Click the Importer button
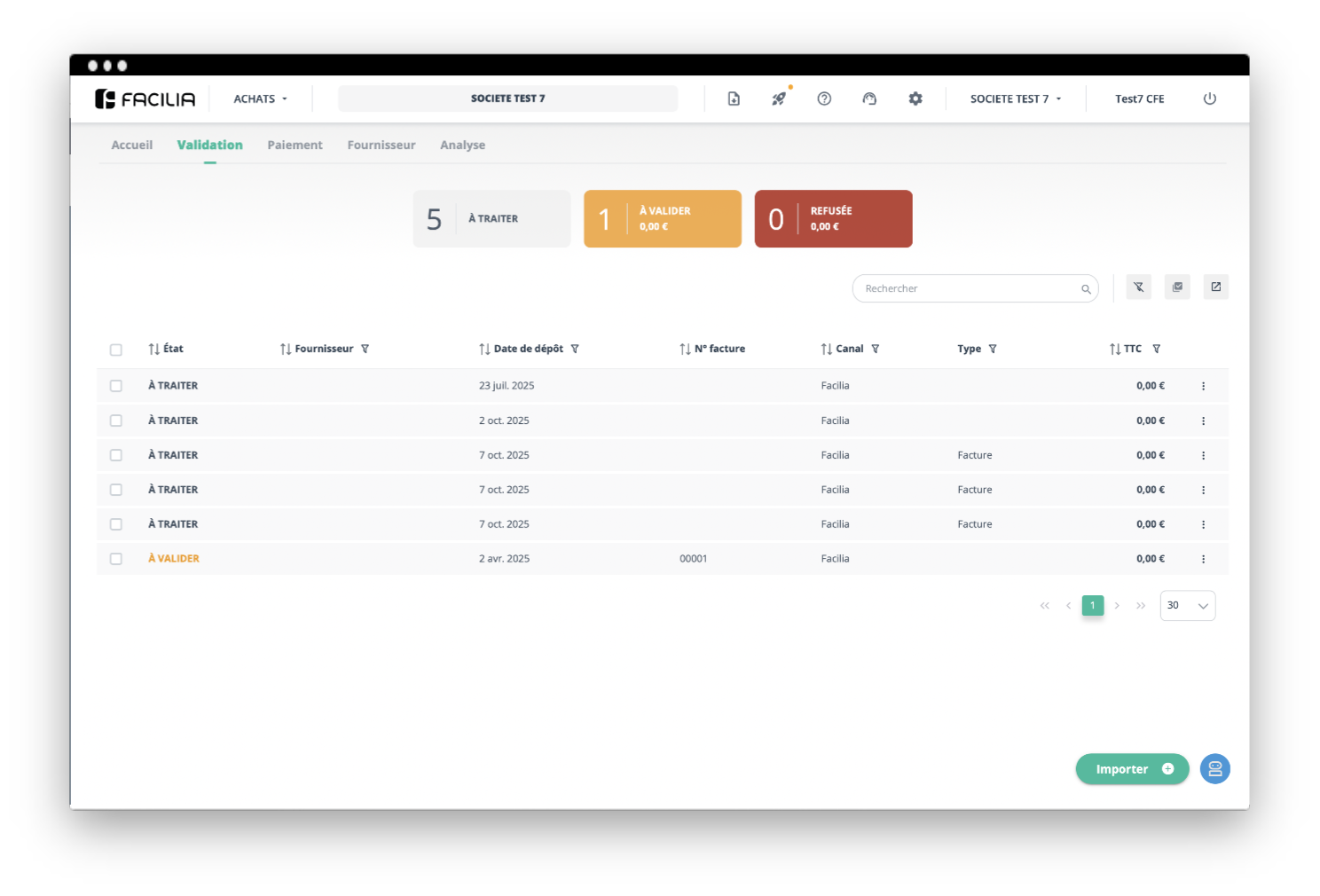This screenshot has height=896, width=1320. (x=1132, y=768)
